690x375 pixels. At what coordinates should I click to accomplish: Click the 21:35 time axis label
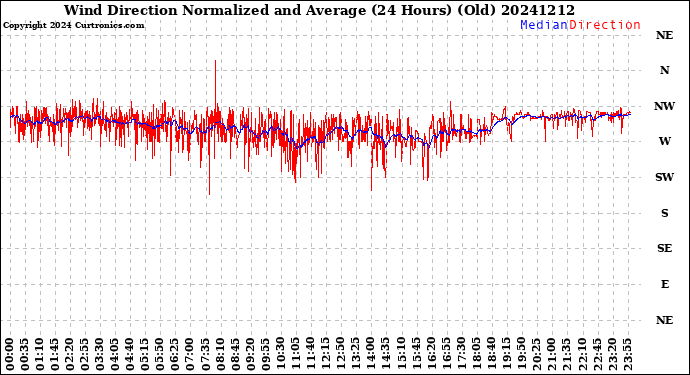click(566, 355)
